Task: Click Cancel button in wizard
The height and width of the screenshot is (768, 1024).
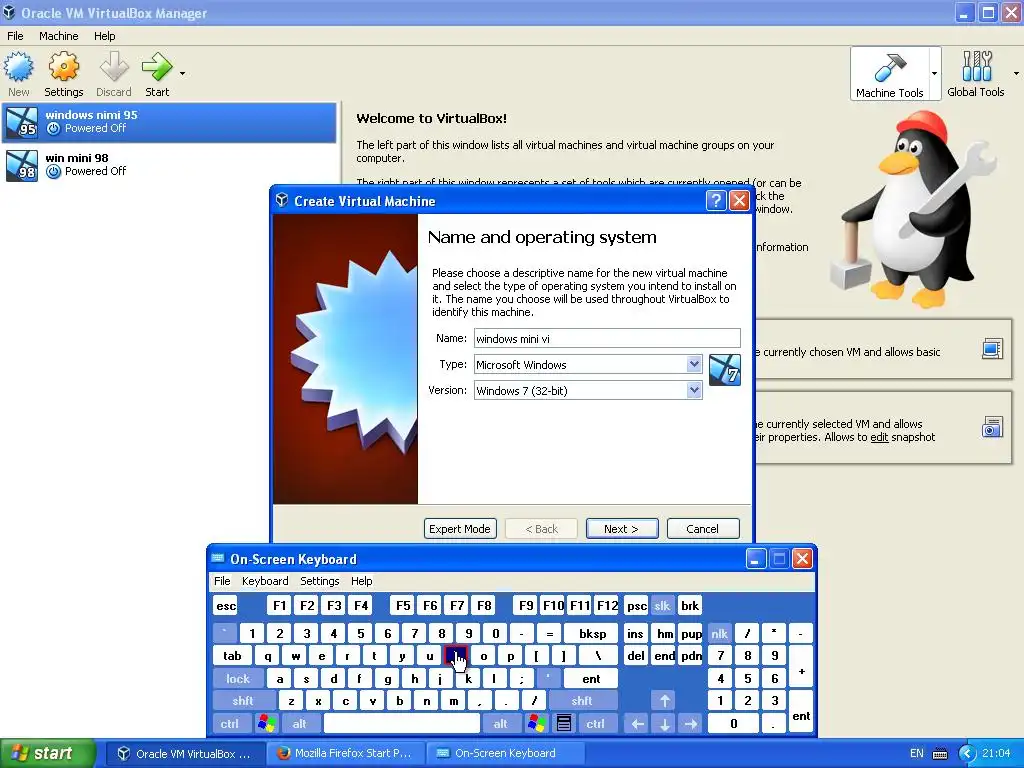Action: point(703,528)
